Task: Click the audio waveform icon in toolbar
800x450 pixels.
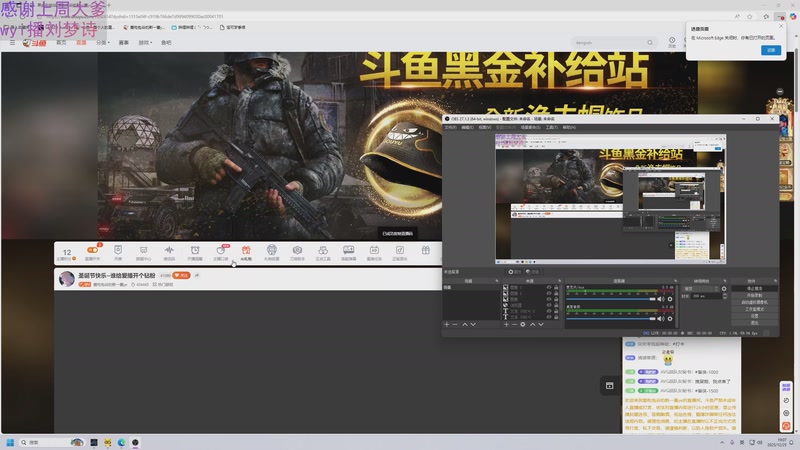Action: click(169, 250)
